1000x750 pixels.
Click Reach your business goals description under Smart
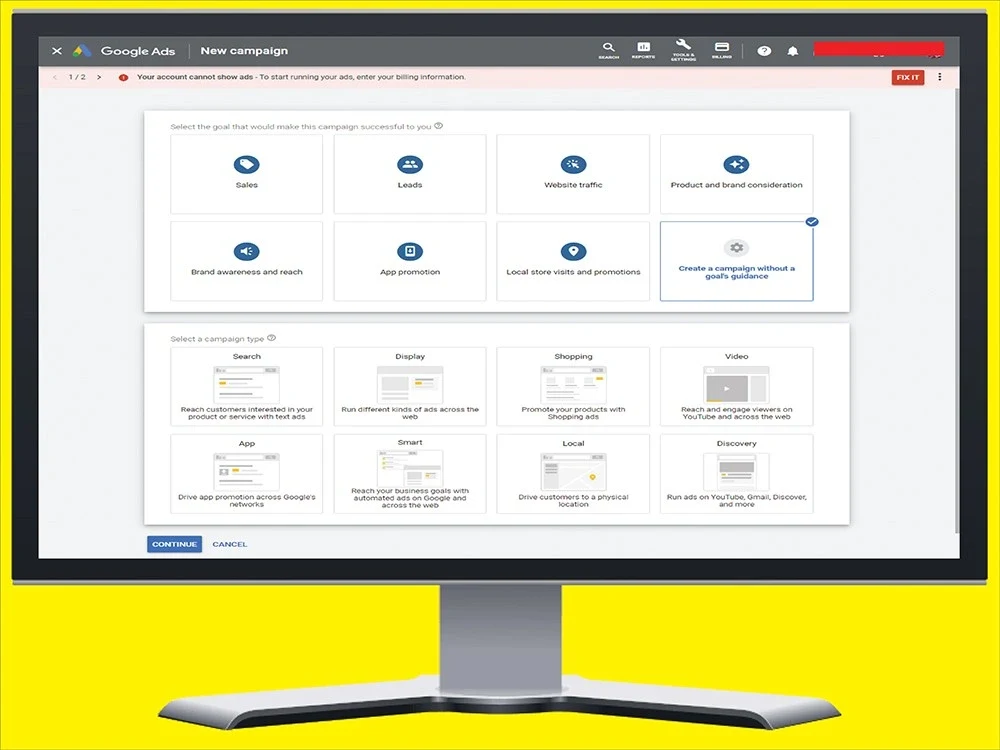click(409, 498)
